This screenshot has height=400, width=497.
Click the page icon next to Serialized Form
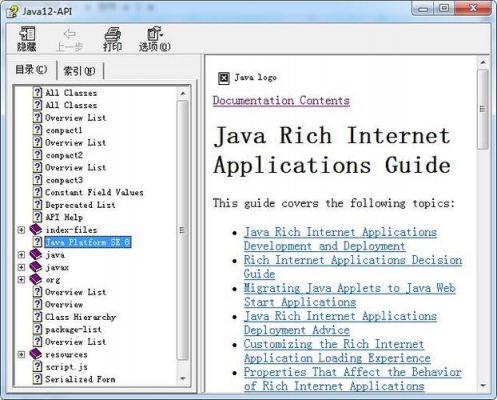pos(38,379)
